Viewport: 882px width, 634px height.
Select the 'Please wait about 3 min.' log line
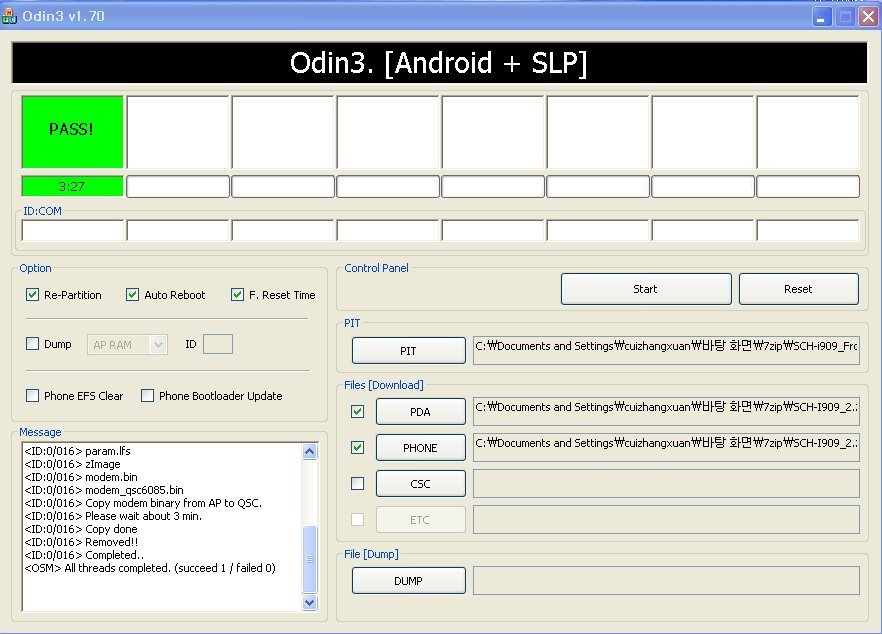click(x=113, y=516)
